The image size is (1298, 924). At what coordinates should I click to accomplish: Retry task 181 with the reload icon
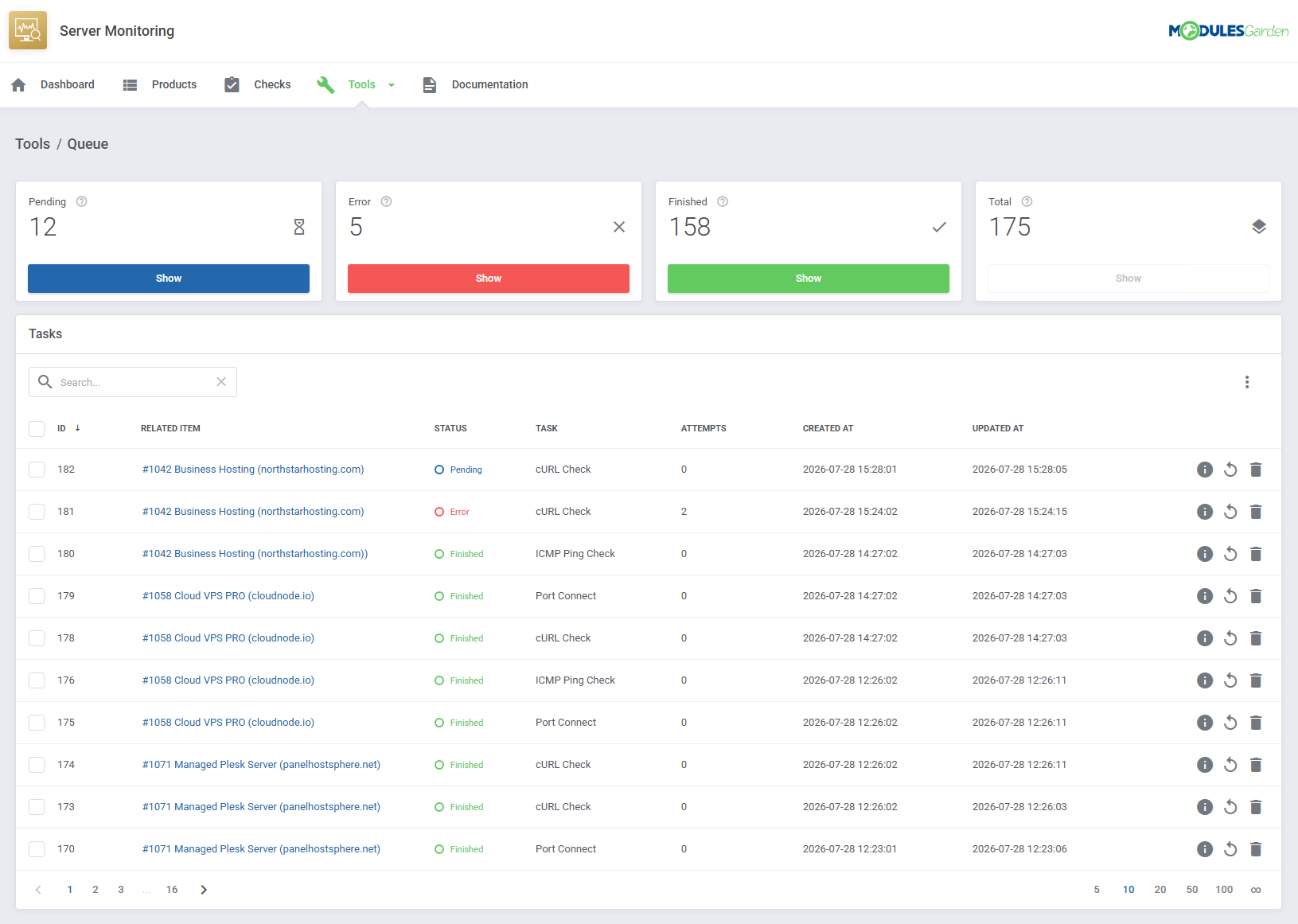tap(1230, 512)
